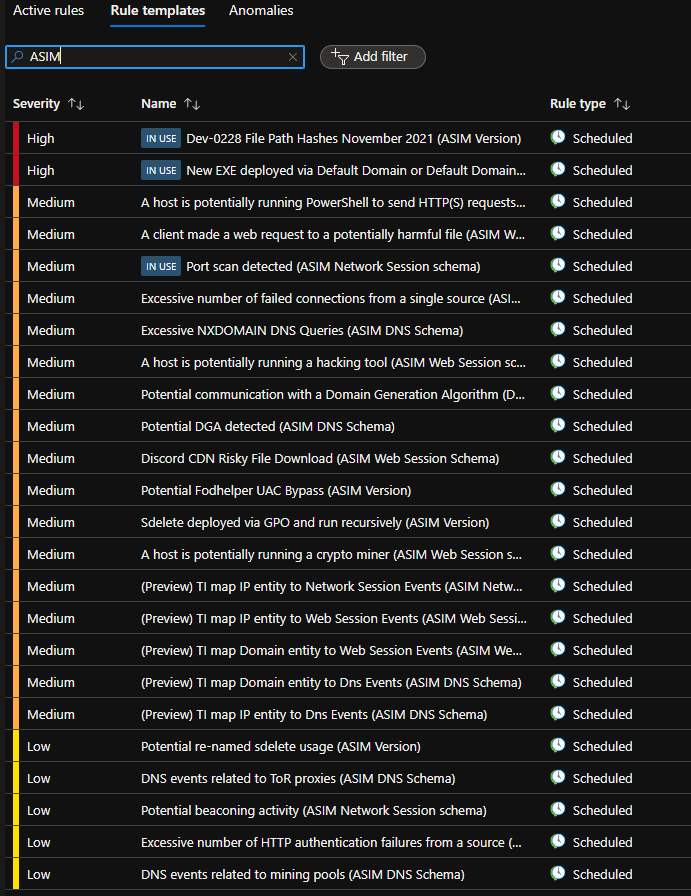
Task: Click clock icon on IP to Network Session row
Action: [558, 585]
